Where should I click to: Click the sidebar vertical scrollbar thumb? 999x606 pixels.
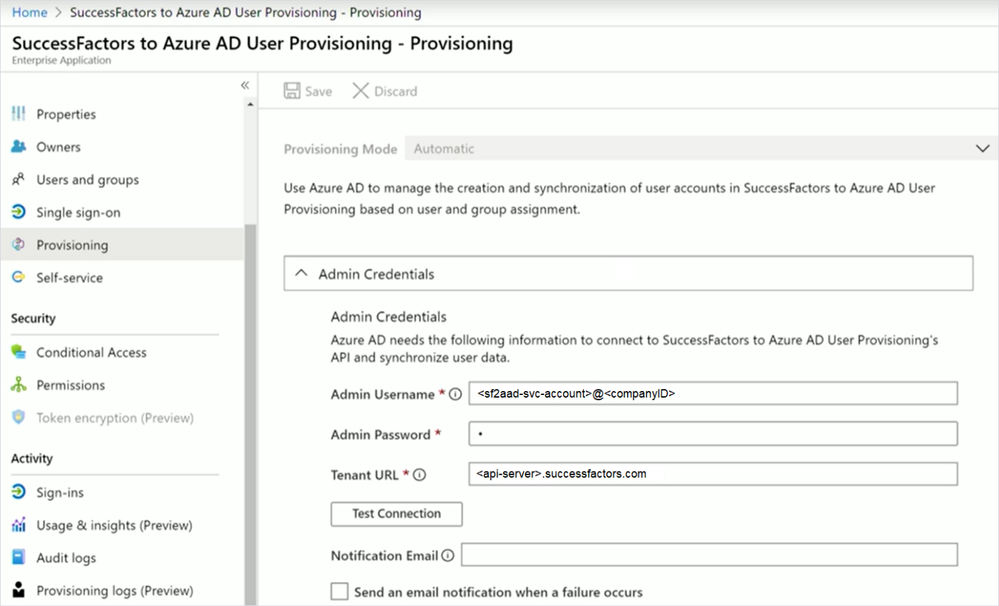[x=250, y=414]
